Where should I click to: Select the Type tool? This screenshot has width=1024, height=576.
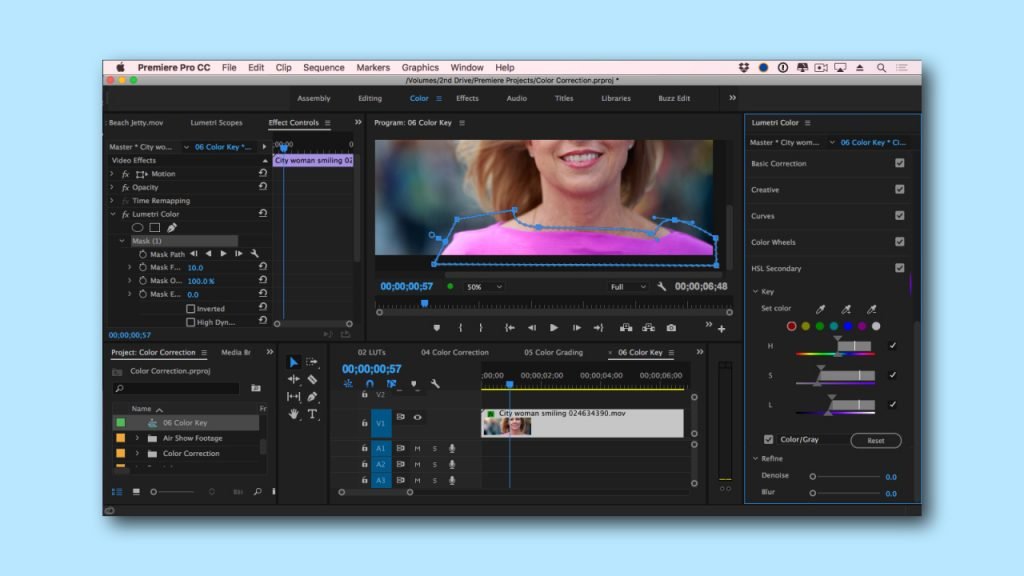[x=312, y=413]
